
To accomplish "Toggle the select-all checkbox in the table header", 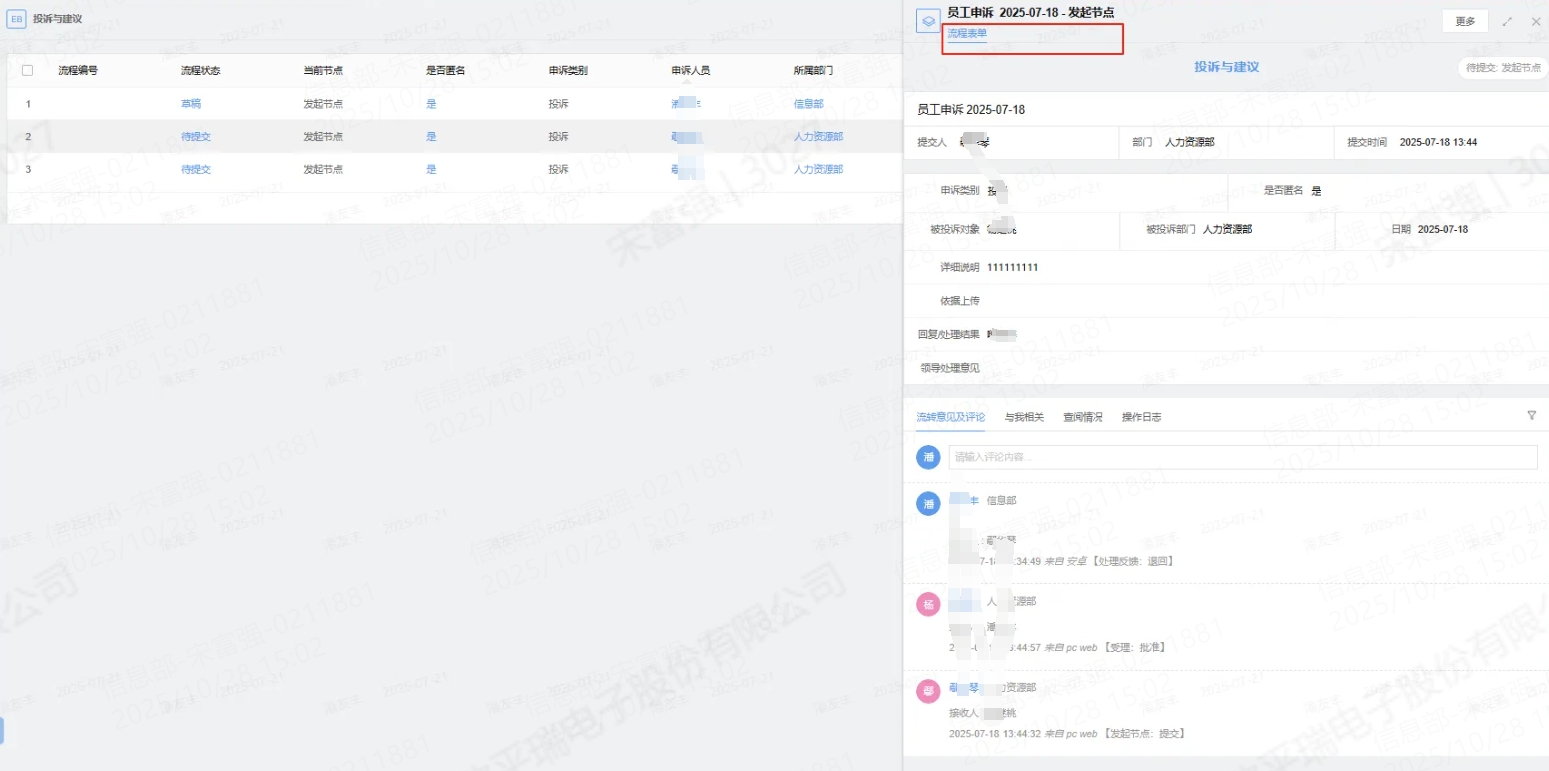I will pyautogui.click(x=27, y=71).
